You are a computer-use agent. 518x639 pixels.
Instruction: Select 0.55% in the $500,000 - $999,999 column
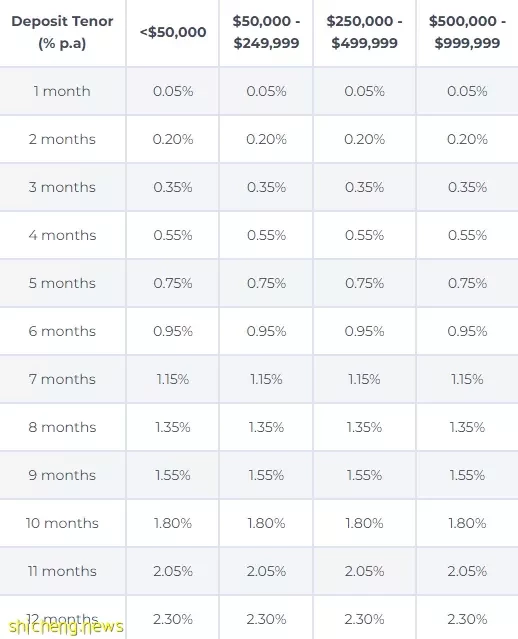pos(467,235)
